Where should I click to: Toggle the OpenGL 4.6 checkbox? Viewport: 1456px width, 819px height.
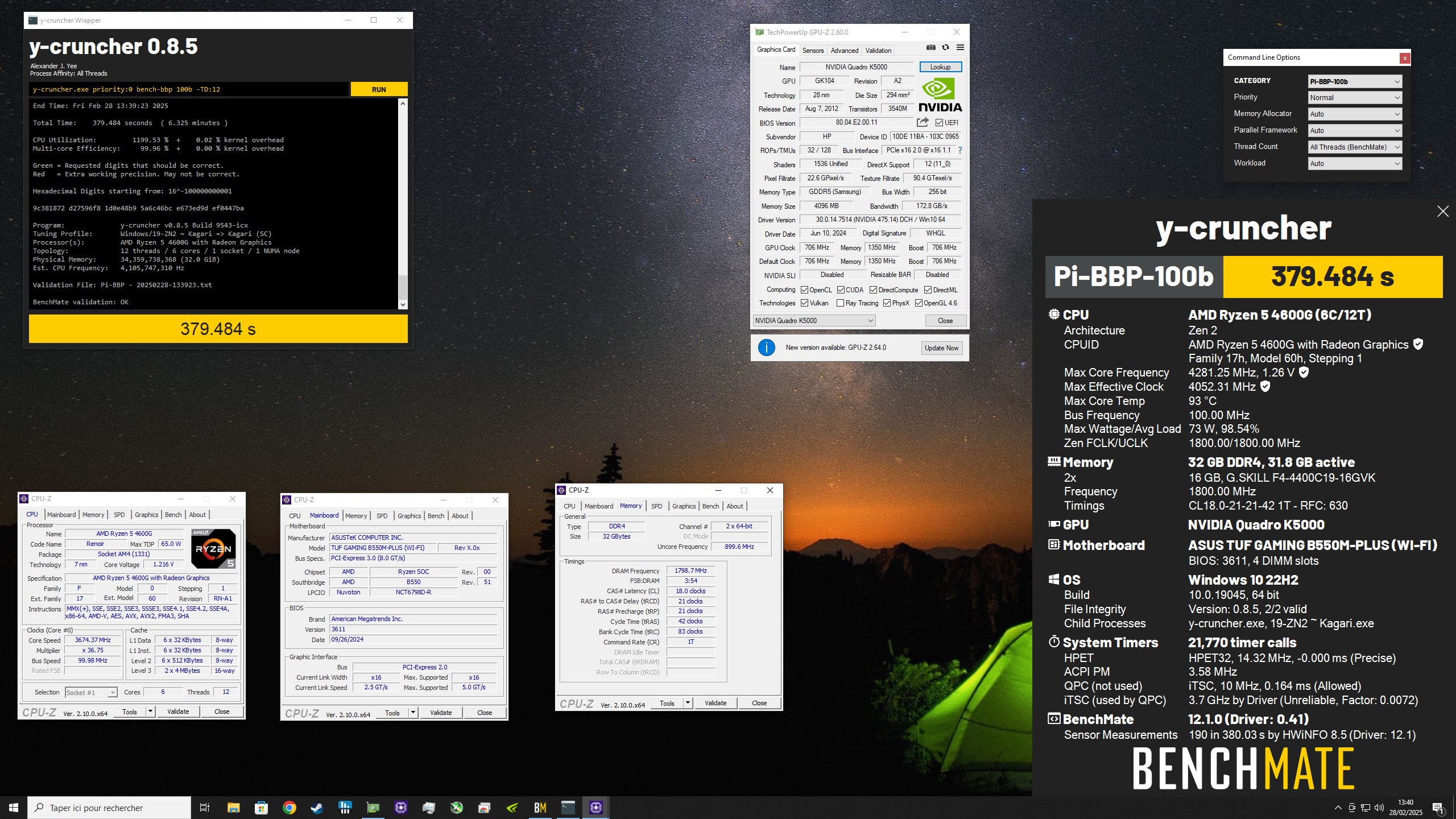pos(919,303)
